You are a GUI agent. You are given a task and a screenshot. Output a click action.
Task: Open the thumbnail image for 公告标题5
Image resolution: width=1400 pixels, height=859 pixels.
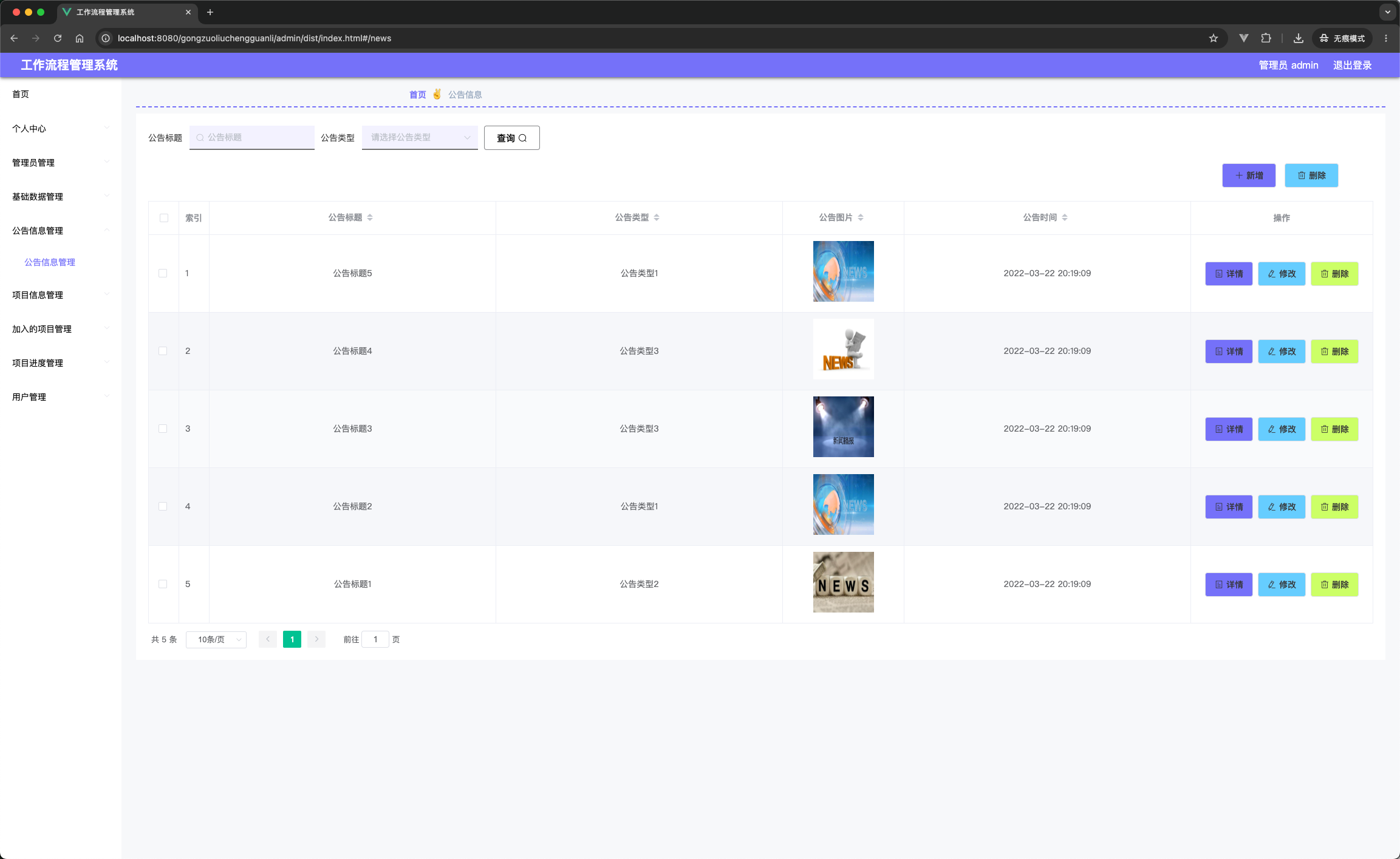pos(844,271)
